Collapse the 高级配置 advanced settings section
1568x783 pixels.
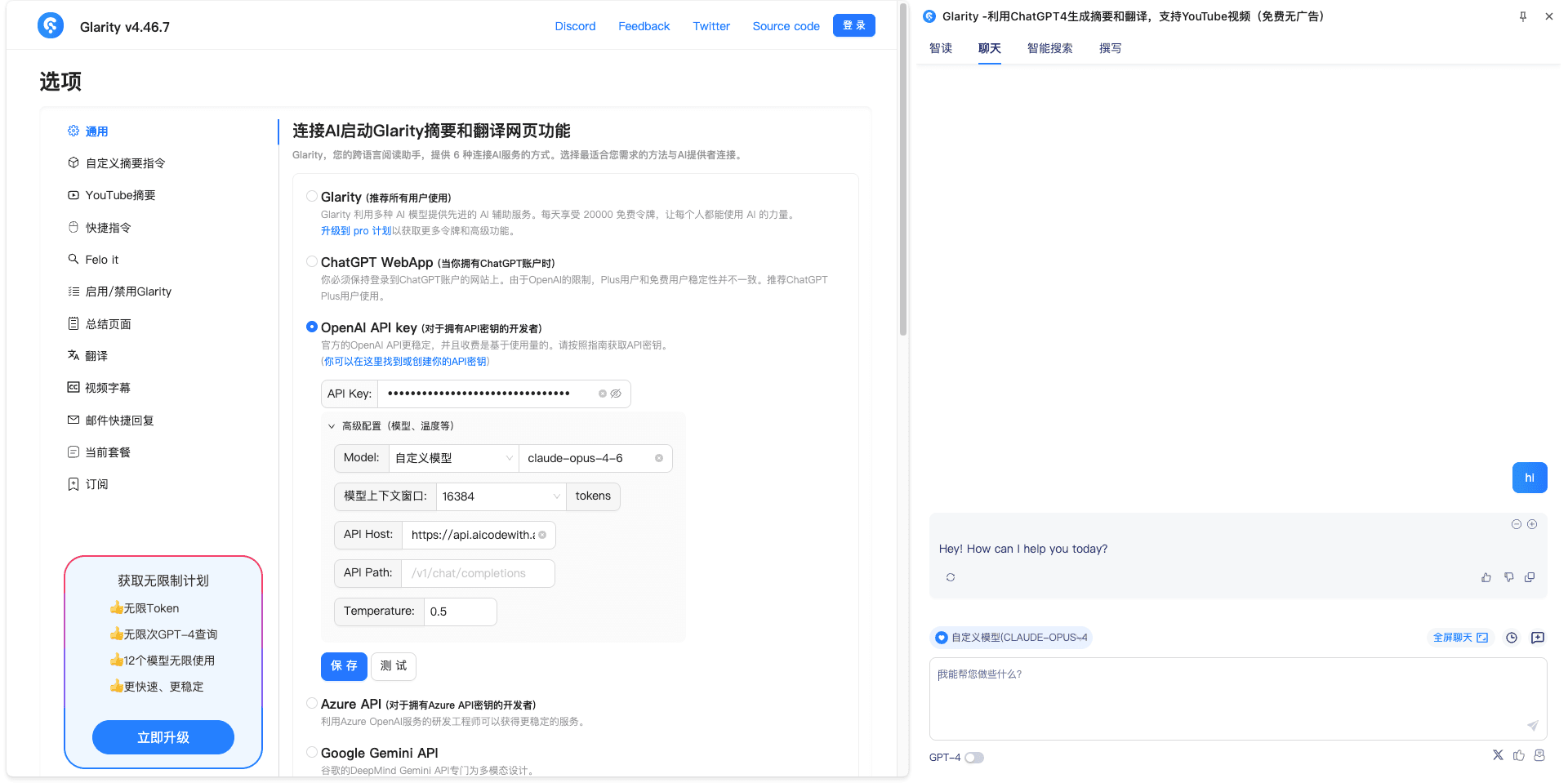[390, 426]
